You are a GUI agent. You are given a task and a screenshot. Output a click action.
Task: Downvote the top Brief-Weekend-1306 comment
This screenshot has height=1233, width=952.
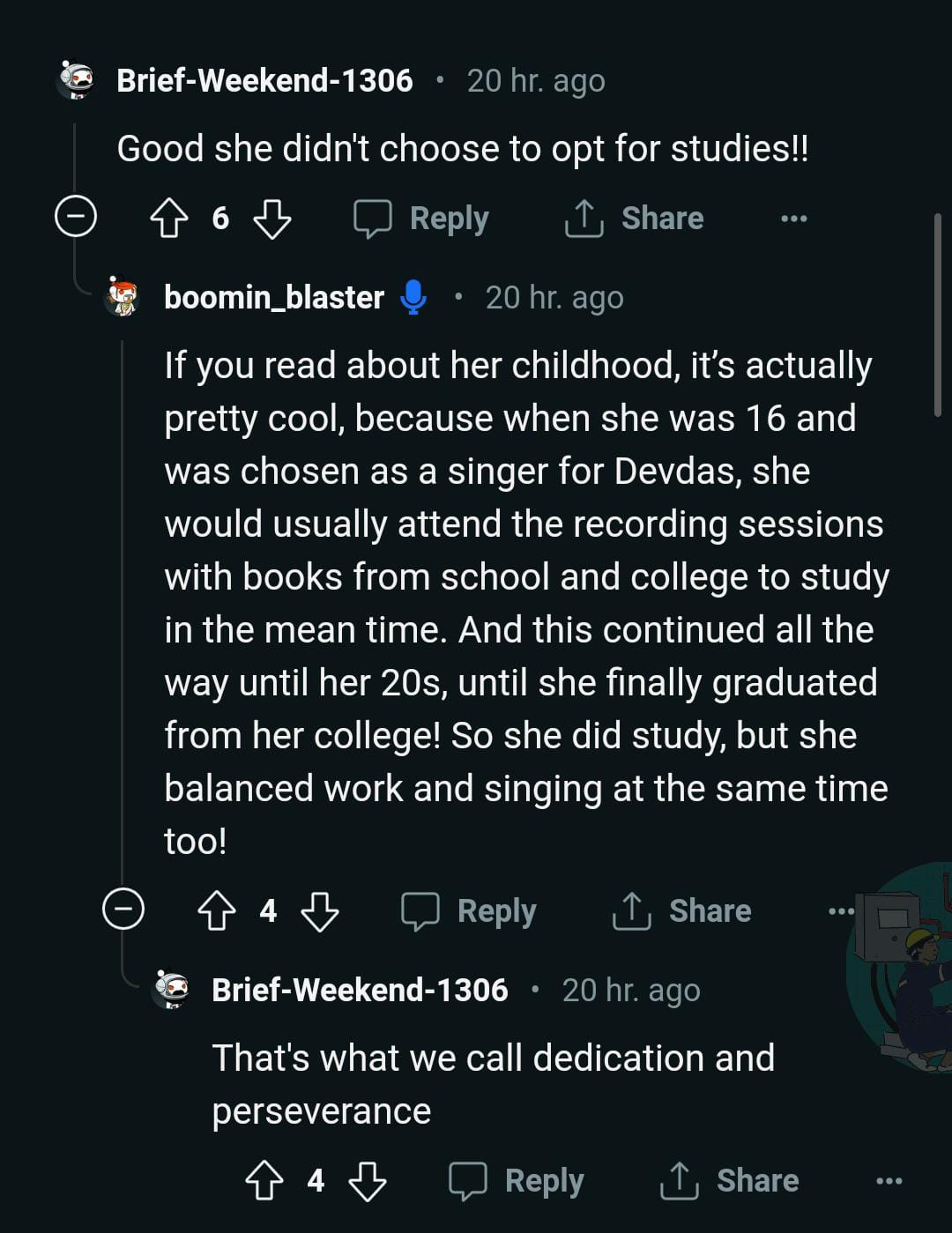coord(271,219)
